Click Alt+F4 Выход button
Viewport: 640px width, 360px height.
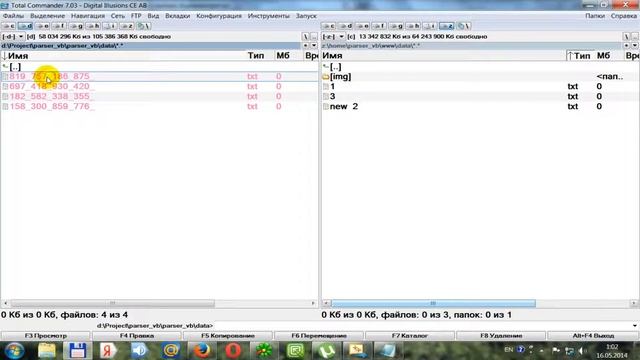[x=593, y=336]
